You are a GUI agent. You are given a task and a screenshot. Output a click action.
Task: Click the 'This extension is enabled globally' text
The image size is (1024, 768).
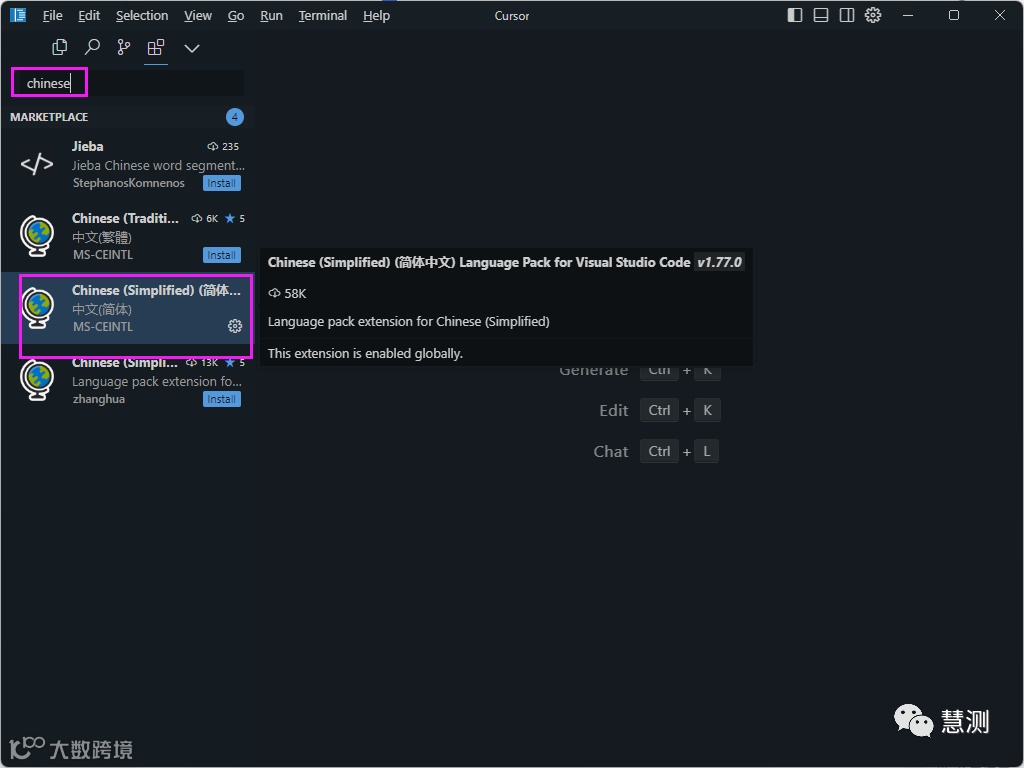click(x=365, y=353)
